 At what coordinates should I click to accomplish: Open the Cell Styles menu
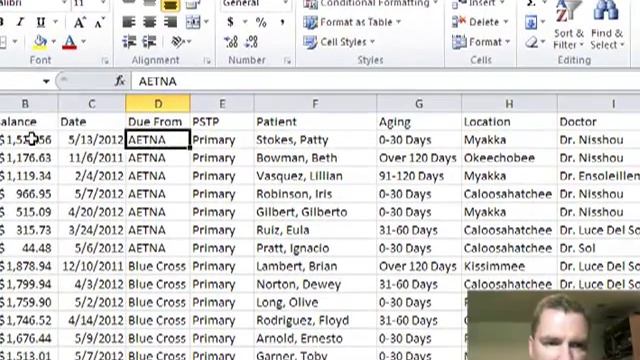(x=339, y=42)
